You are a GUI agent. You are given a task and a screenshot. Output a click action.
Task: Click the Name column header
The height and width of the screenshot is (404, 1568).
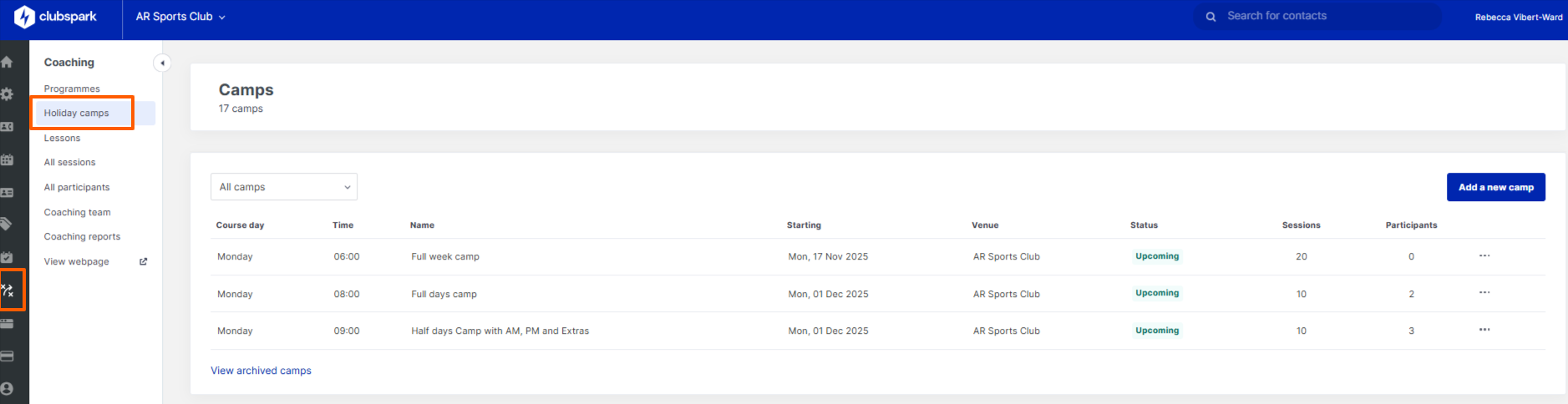422,225
